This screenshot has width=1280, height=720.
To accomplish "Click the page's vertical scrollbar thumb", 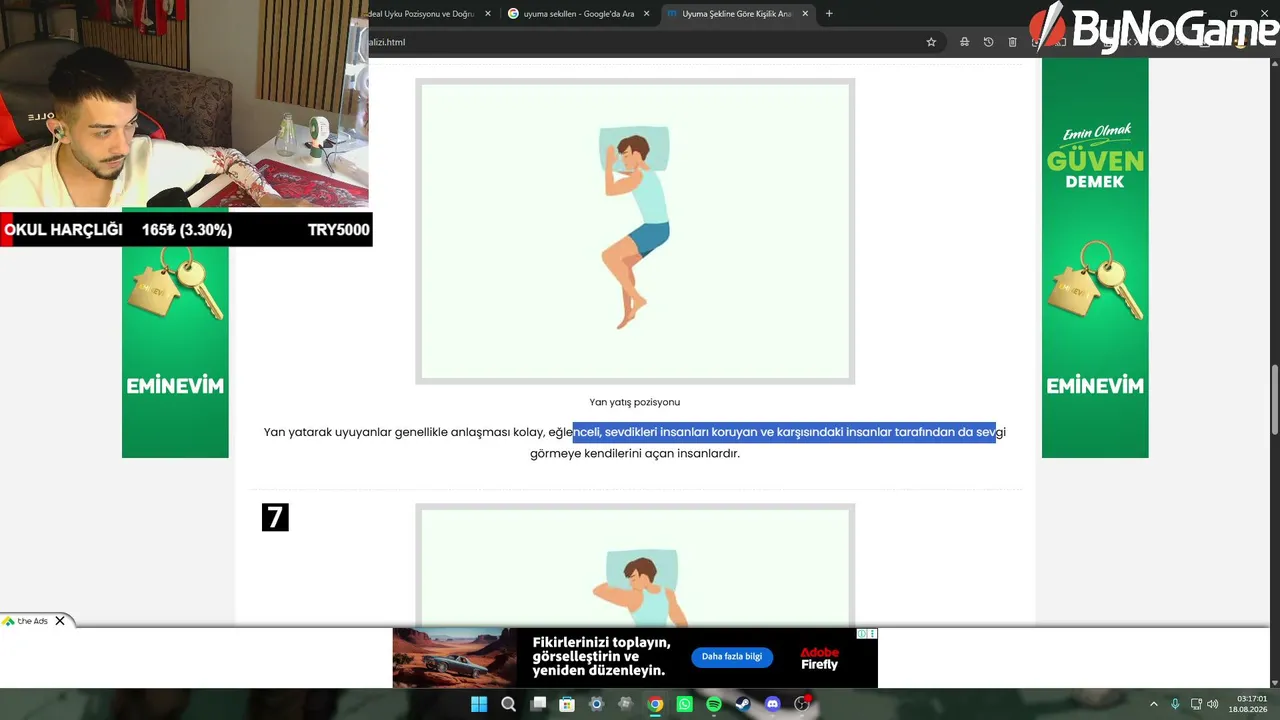I will 1274,400.
